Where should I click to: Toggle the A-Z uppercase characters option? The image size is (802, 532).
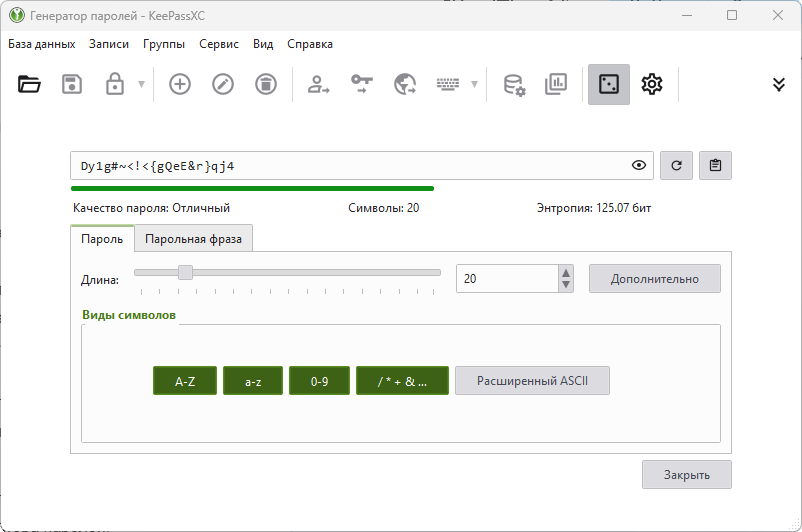click(185, 381)
